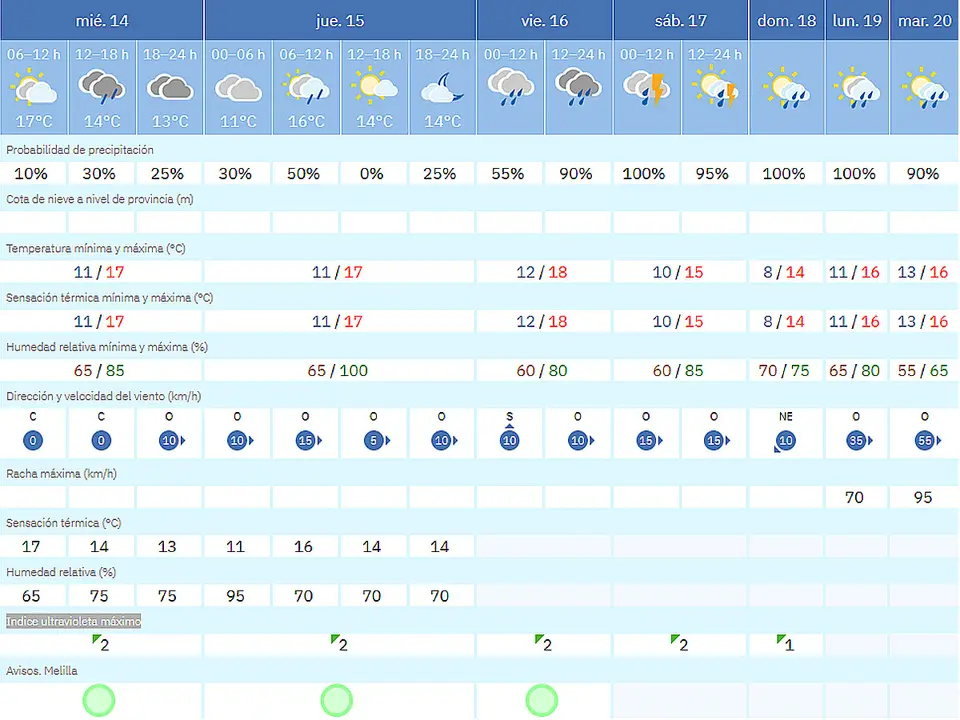
Task: Click the Probabilidad de precipitación row label
Action: coord(80,150)
